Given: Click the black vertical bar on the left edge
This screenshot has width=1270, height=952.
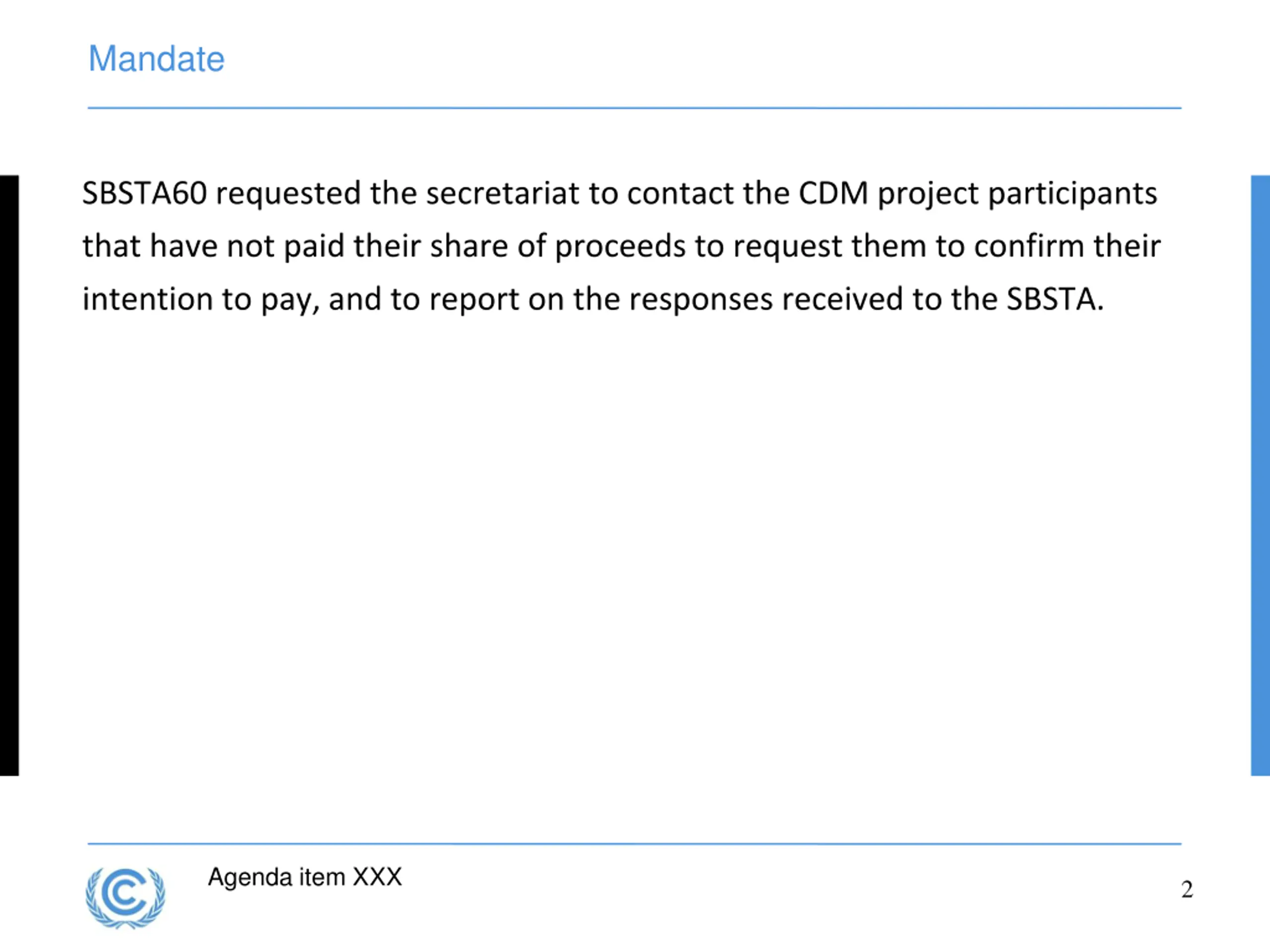Looking at the screenshot, I should pos(9,475).
